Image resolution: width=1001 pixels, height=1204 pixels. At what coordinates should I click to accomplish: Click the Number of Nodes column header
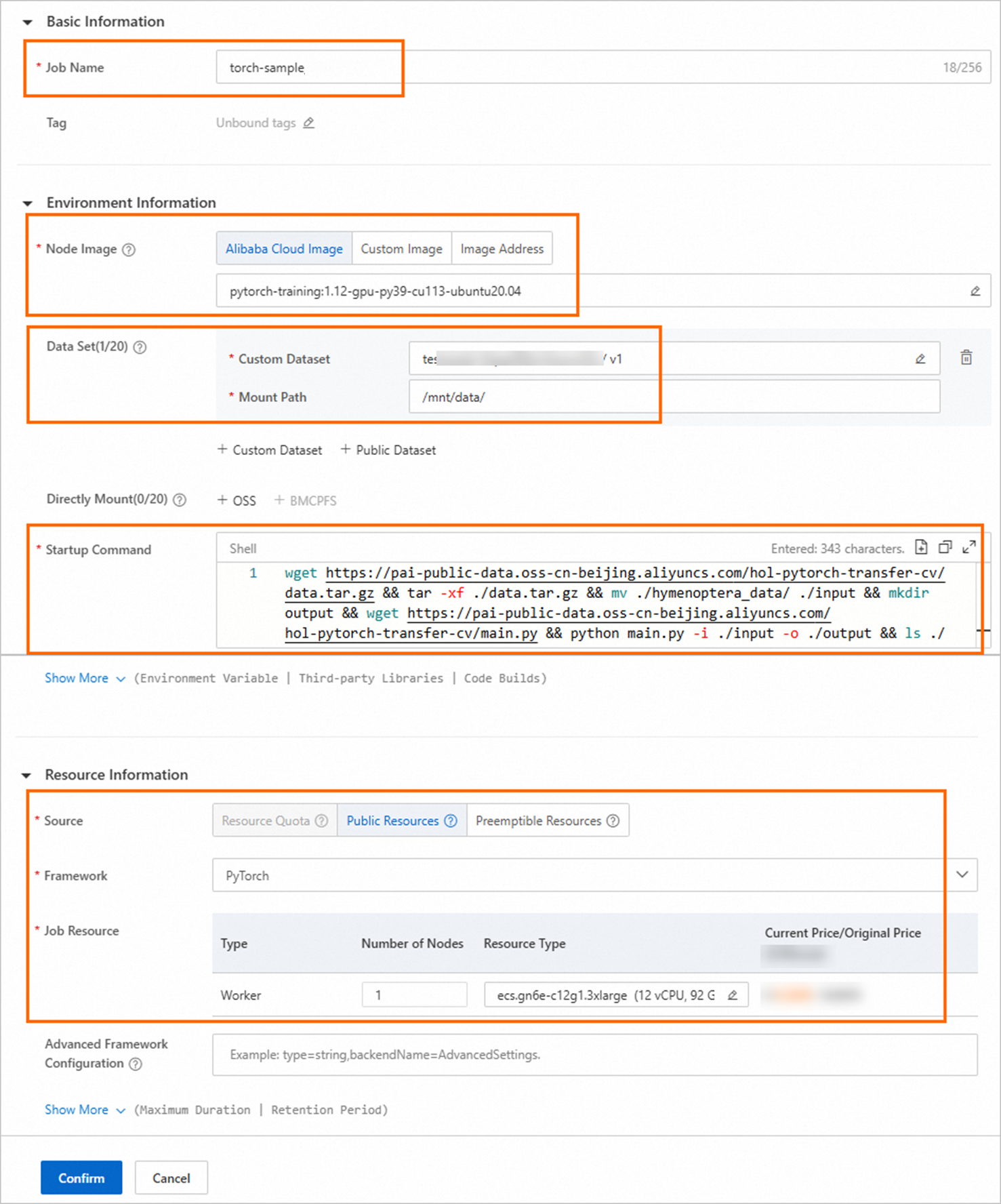[412, 944]
